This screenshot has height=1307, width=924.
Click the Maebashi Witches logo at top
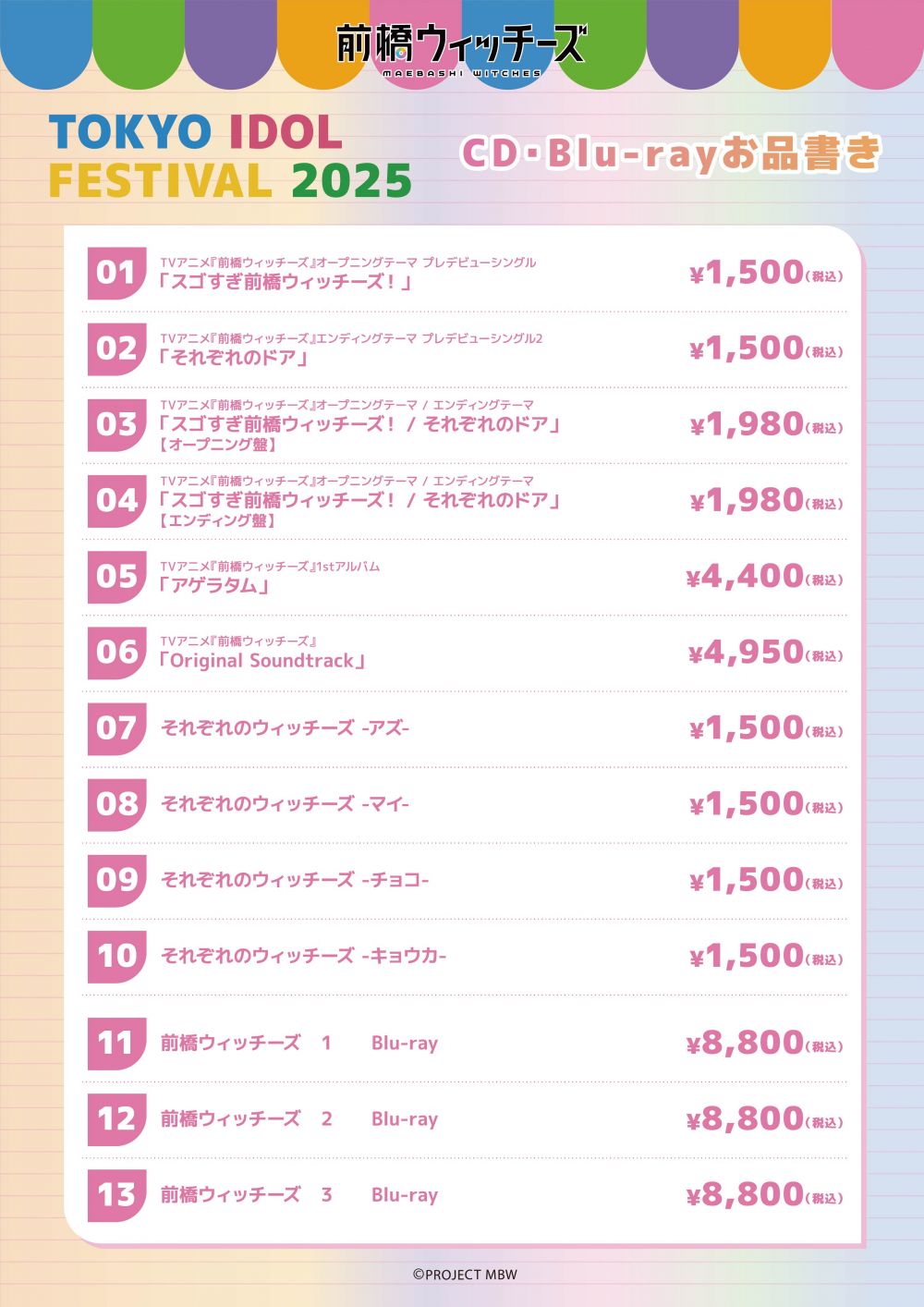click(461, 49)
